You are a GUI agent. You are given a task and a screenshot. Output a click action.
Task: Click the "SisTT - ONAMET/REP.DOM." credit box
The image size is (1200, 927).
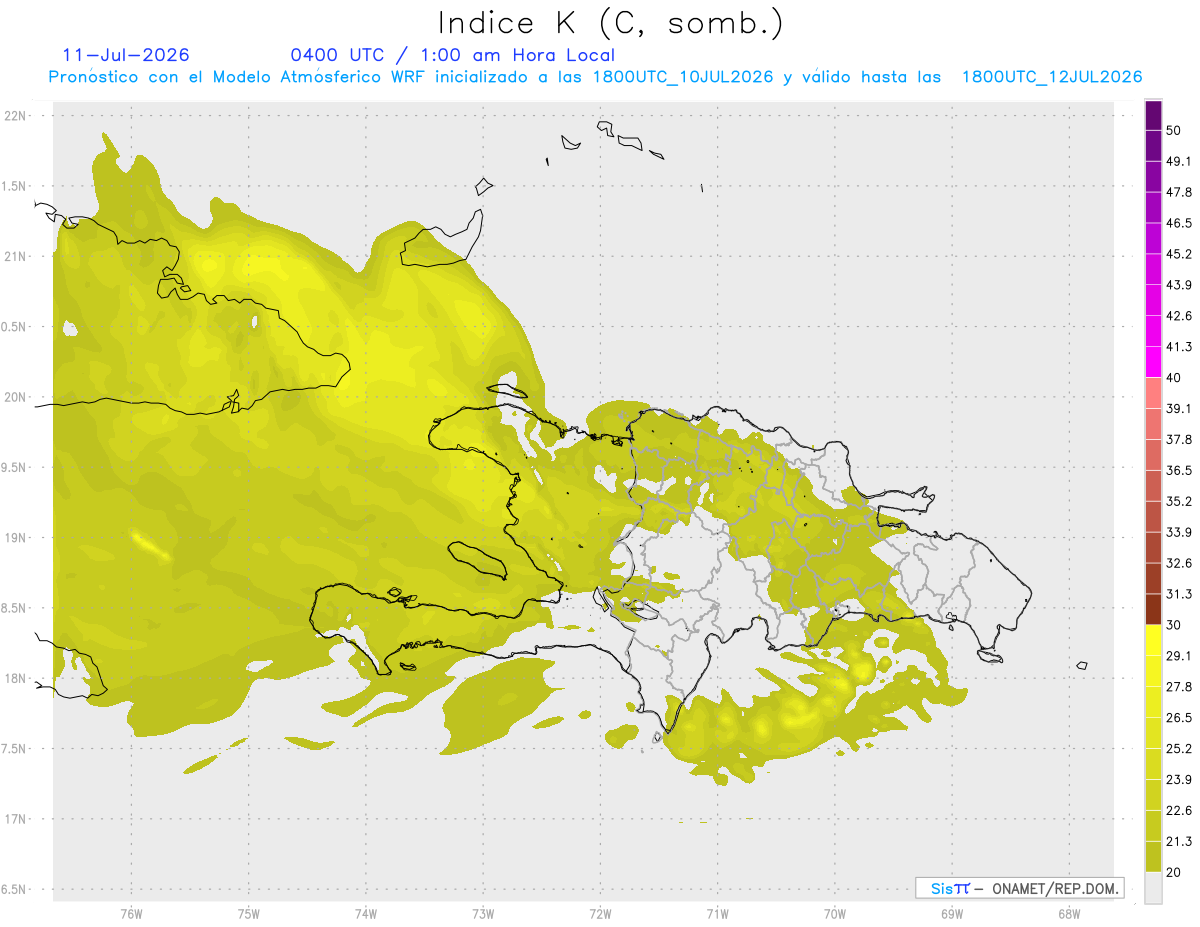pyautogui.click(x=1019, y=888)
